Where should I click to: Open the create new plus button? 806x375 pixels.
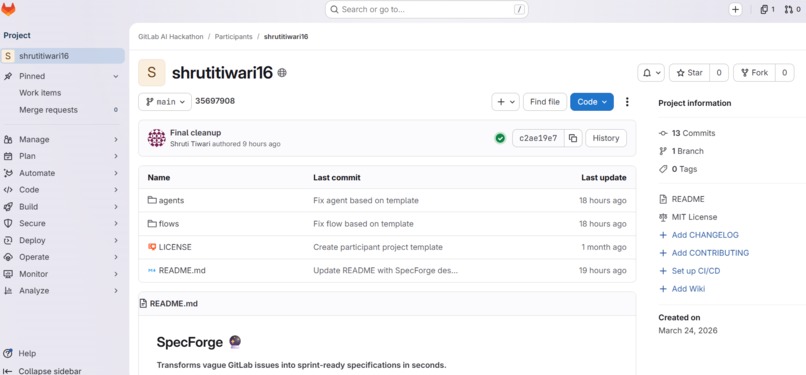(736, 9)
